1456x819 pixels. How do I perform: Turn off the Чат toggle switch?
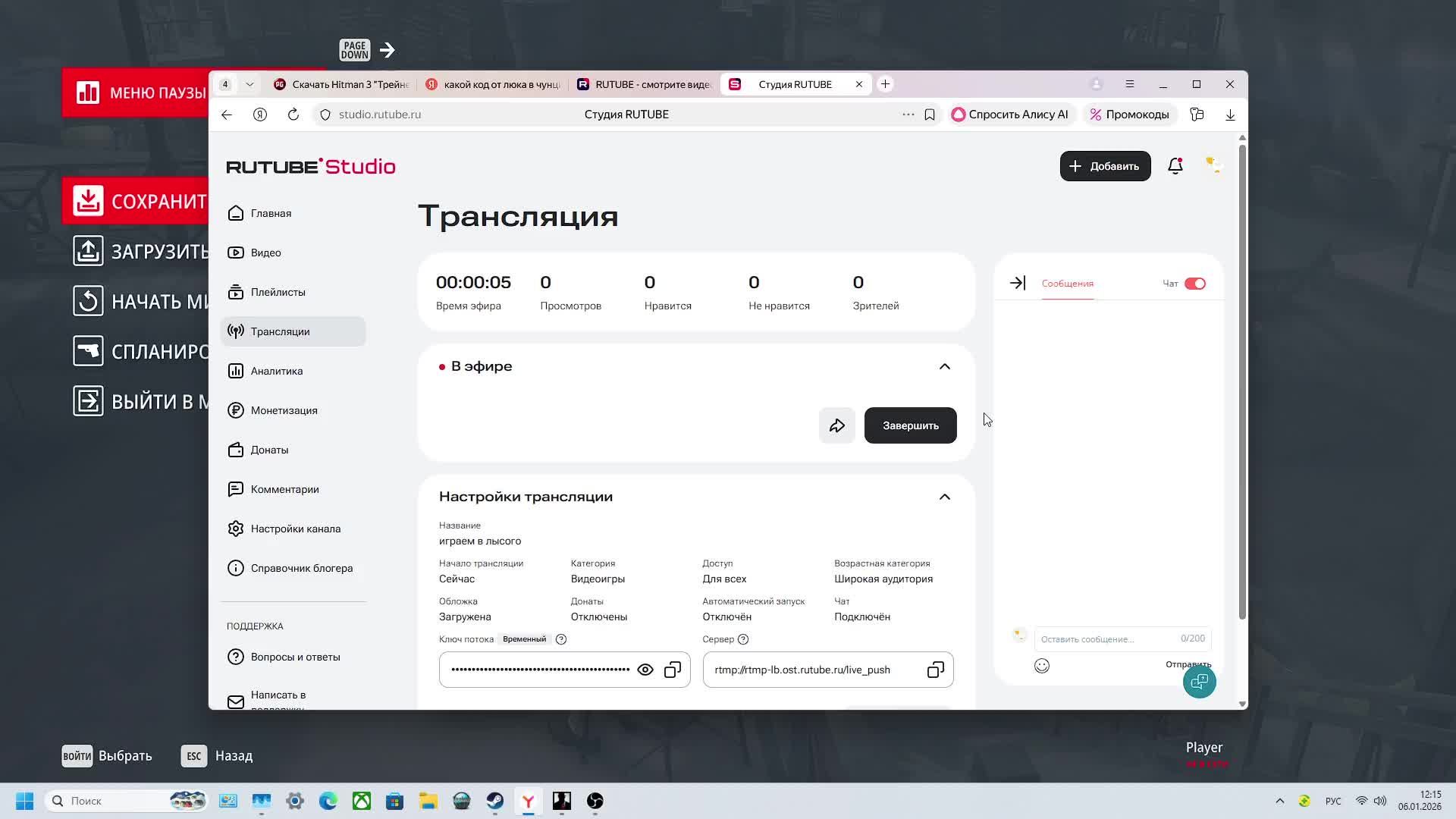point(1194,284)
